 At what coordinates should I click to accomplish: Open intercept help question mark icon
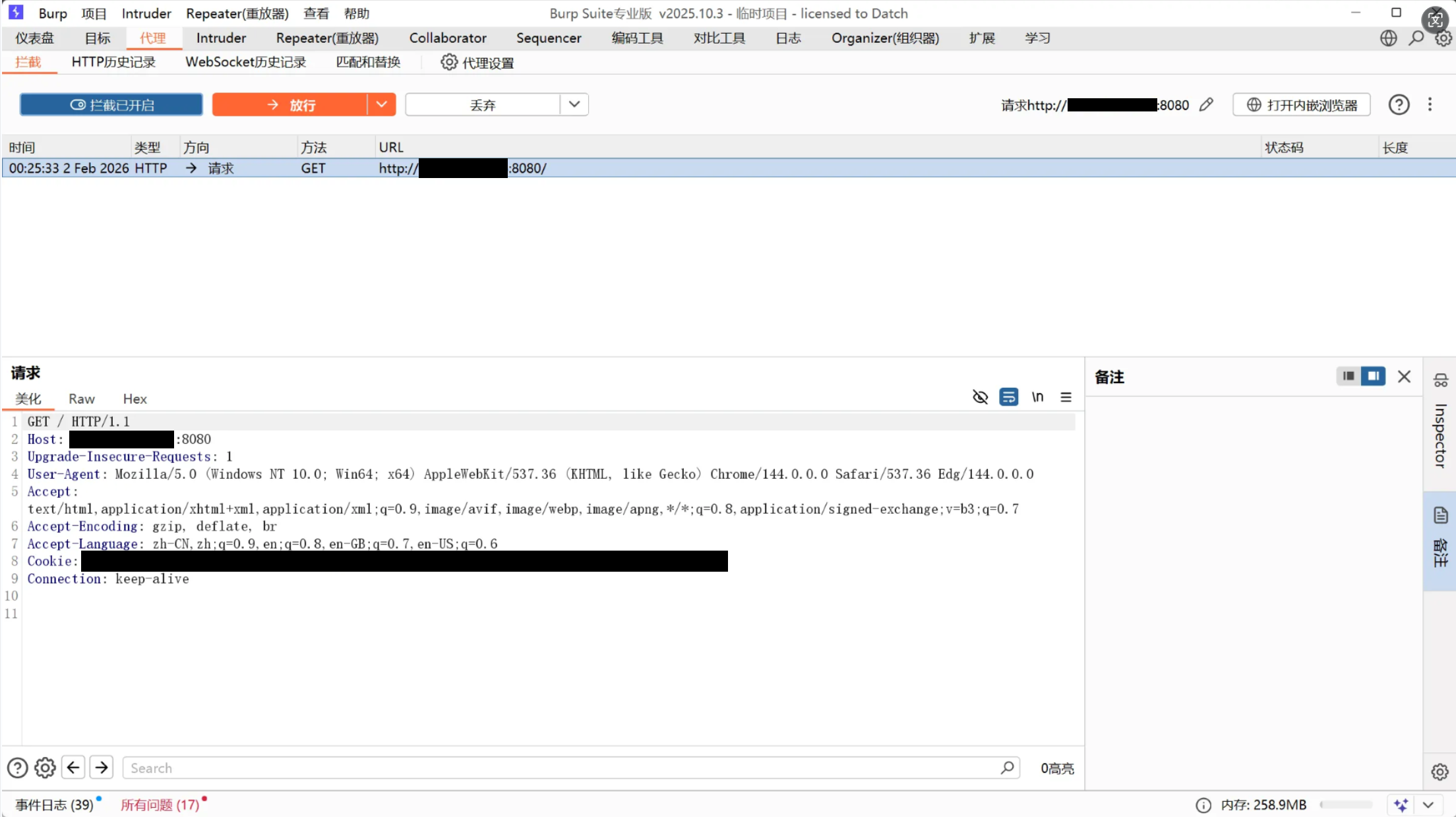point(1399,105)
